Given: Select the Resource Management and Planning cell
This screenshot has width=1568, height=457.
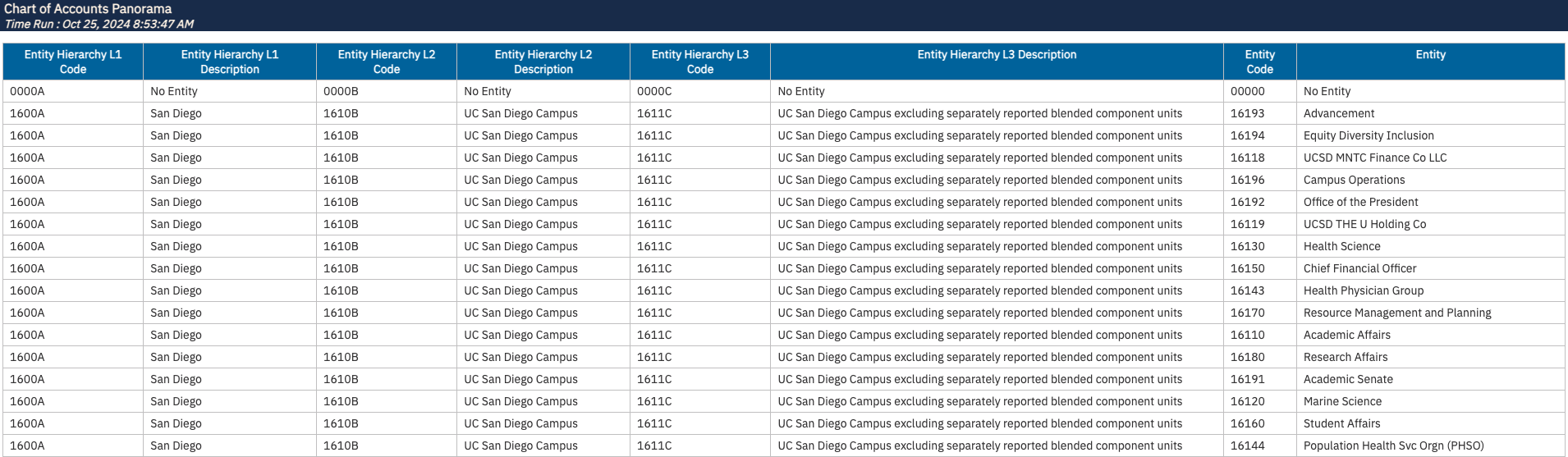Looking at the screenshot, I should click(x=1397, y=313).
